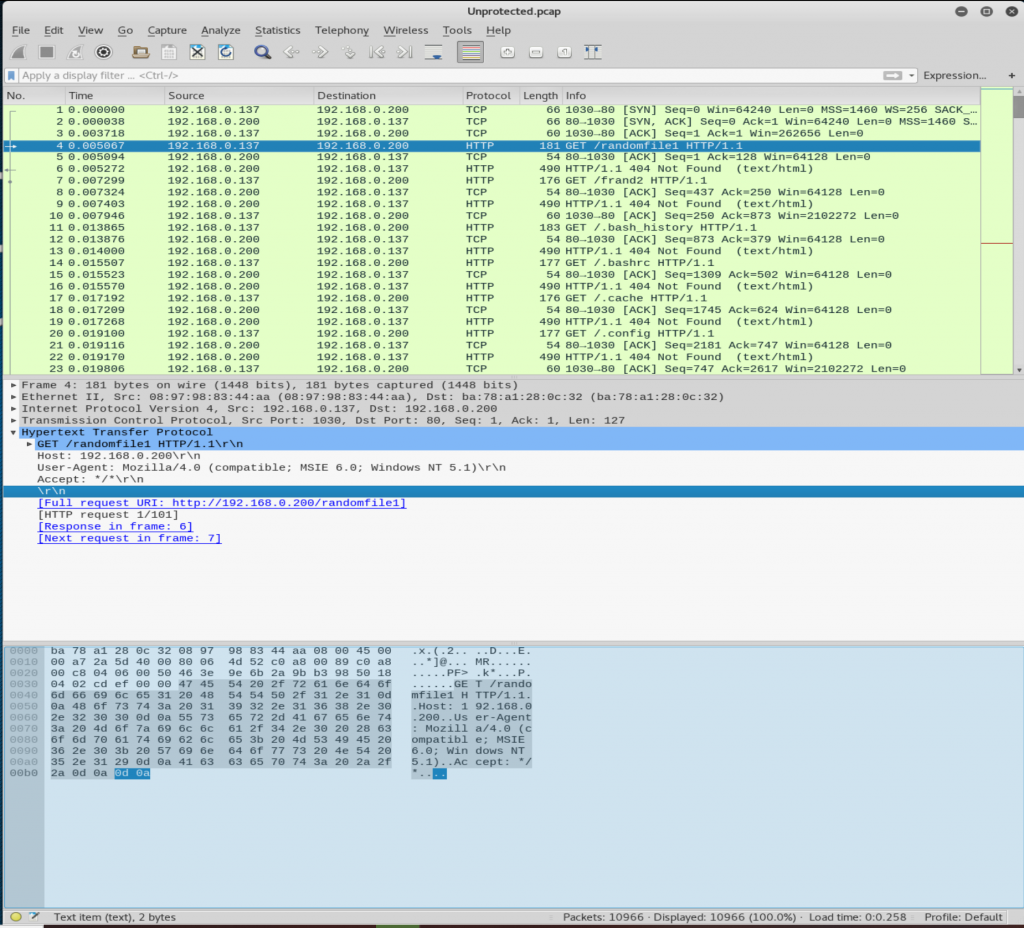1024x928 pixels.
Task: Restart the current capture
Action: 75,52
